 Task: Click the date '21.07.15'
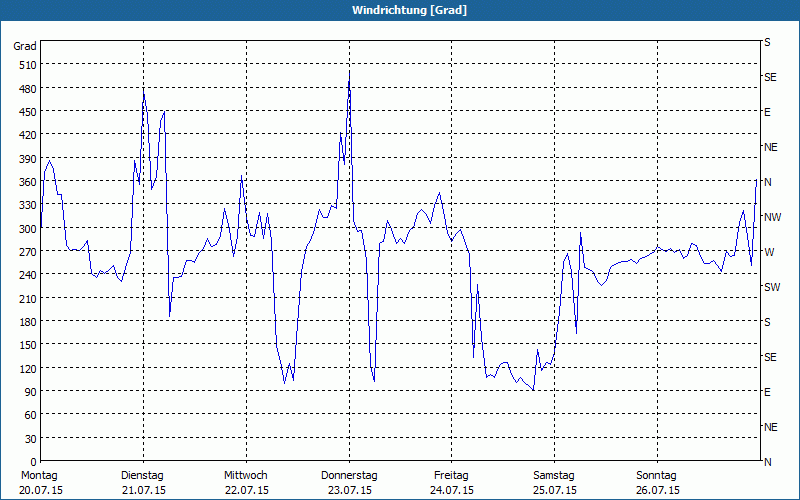pyautogui.click(x=144, y=490)
